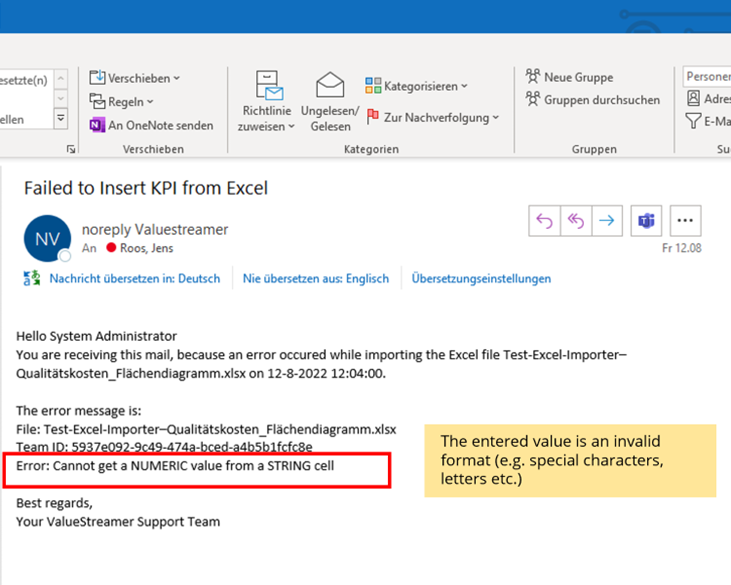
Task: Open the Kategorisieren dropdown
Action: pyautogui.click(x=417, y=86)
